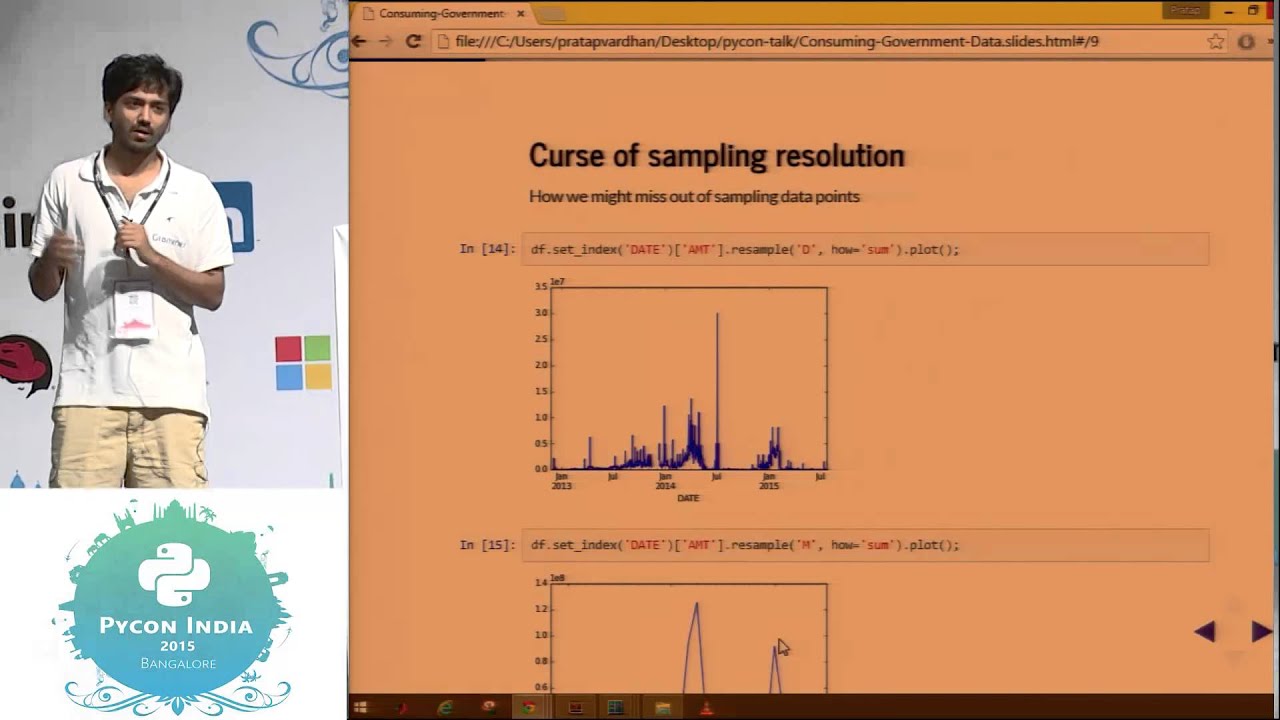Click the Pratap profile button
This screenshot has height=720, width=1280.
(x=1185, y=10)
